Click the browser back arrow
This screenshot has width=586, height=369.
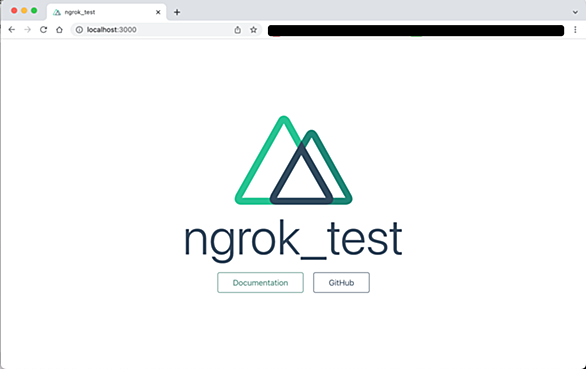(x=12, y=30)
